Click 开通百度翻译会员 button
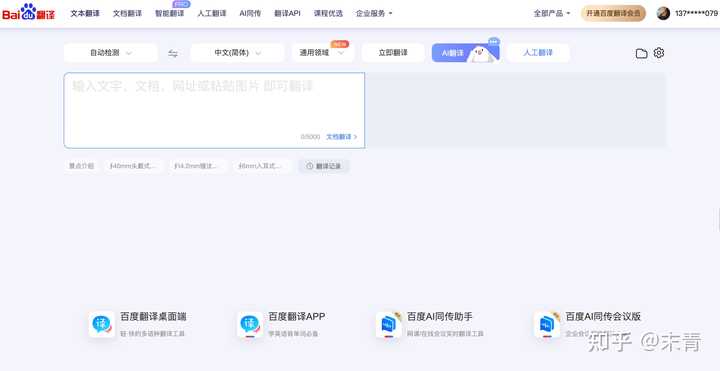720x371 pixels. (x=613, y=13)
